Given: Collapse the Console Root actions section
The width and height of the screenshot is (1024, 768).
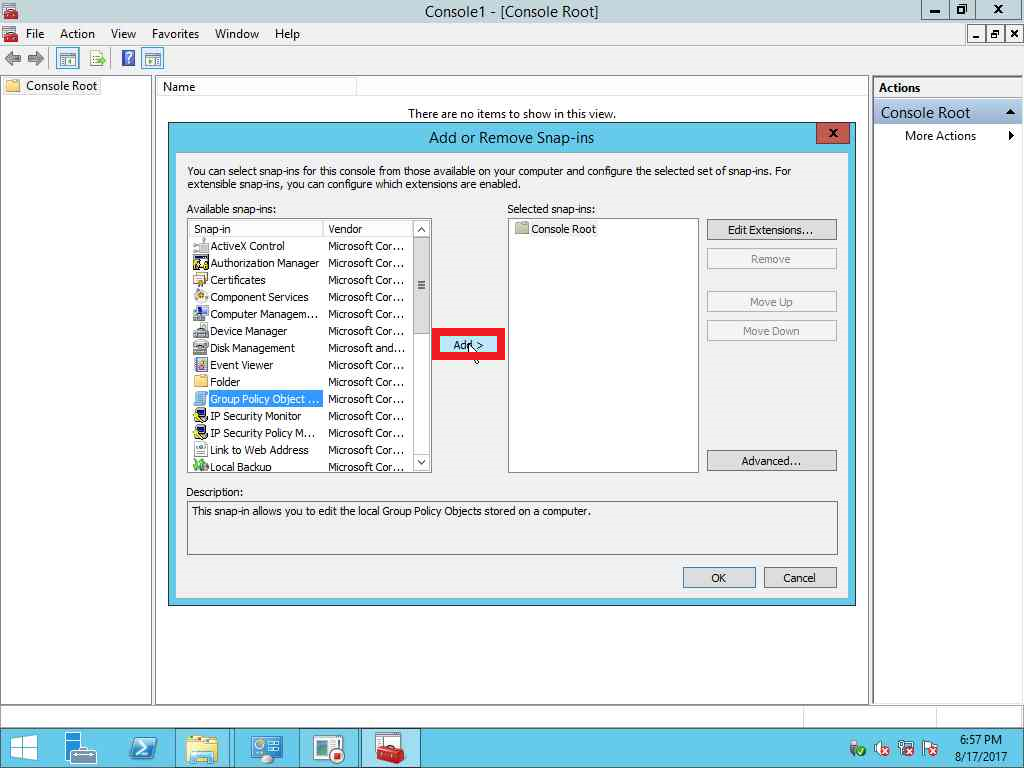Looking at the screenshot, I should (x=1010, y=113).
